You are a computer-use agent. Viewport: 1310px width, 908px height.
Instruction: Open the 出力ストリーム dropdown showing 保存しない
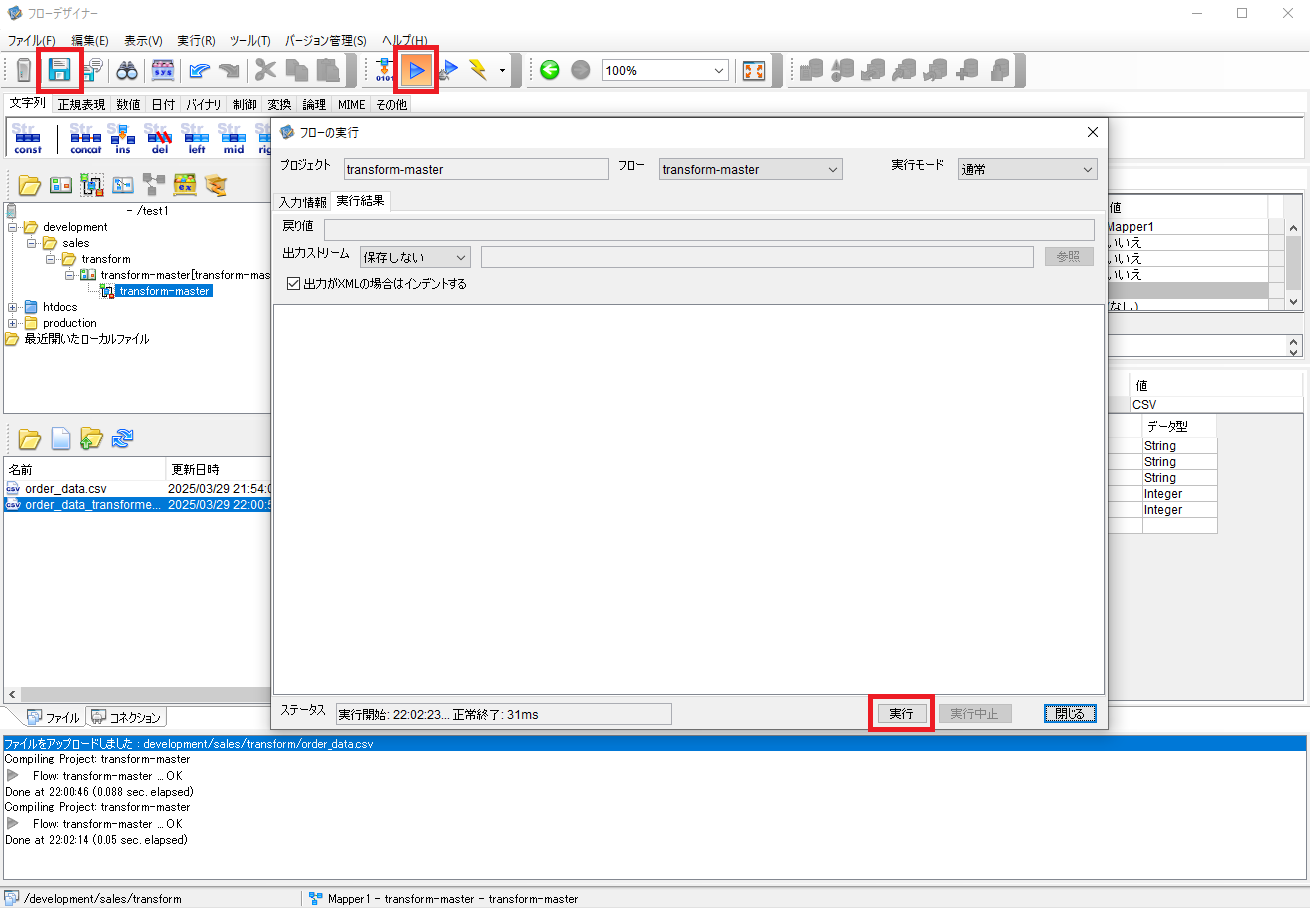pos(414,257)
